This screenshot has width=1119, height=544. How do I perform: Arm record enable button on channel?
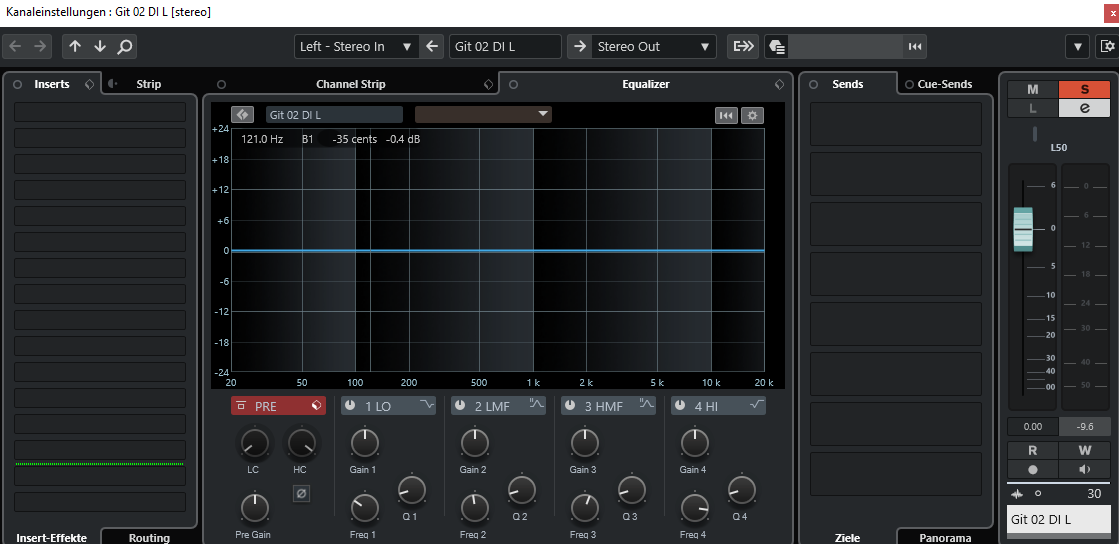point(1033,468)
